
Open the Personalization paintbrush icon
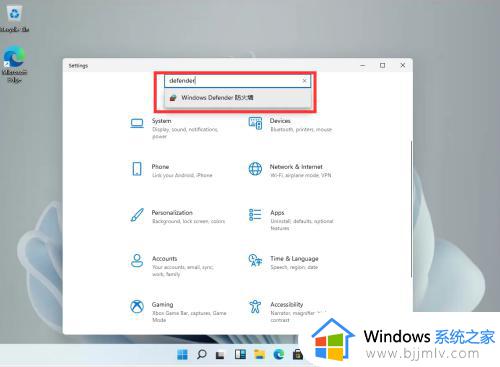[x=137, y=215]
